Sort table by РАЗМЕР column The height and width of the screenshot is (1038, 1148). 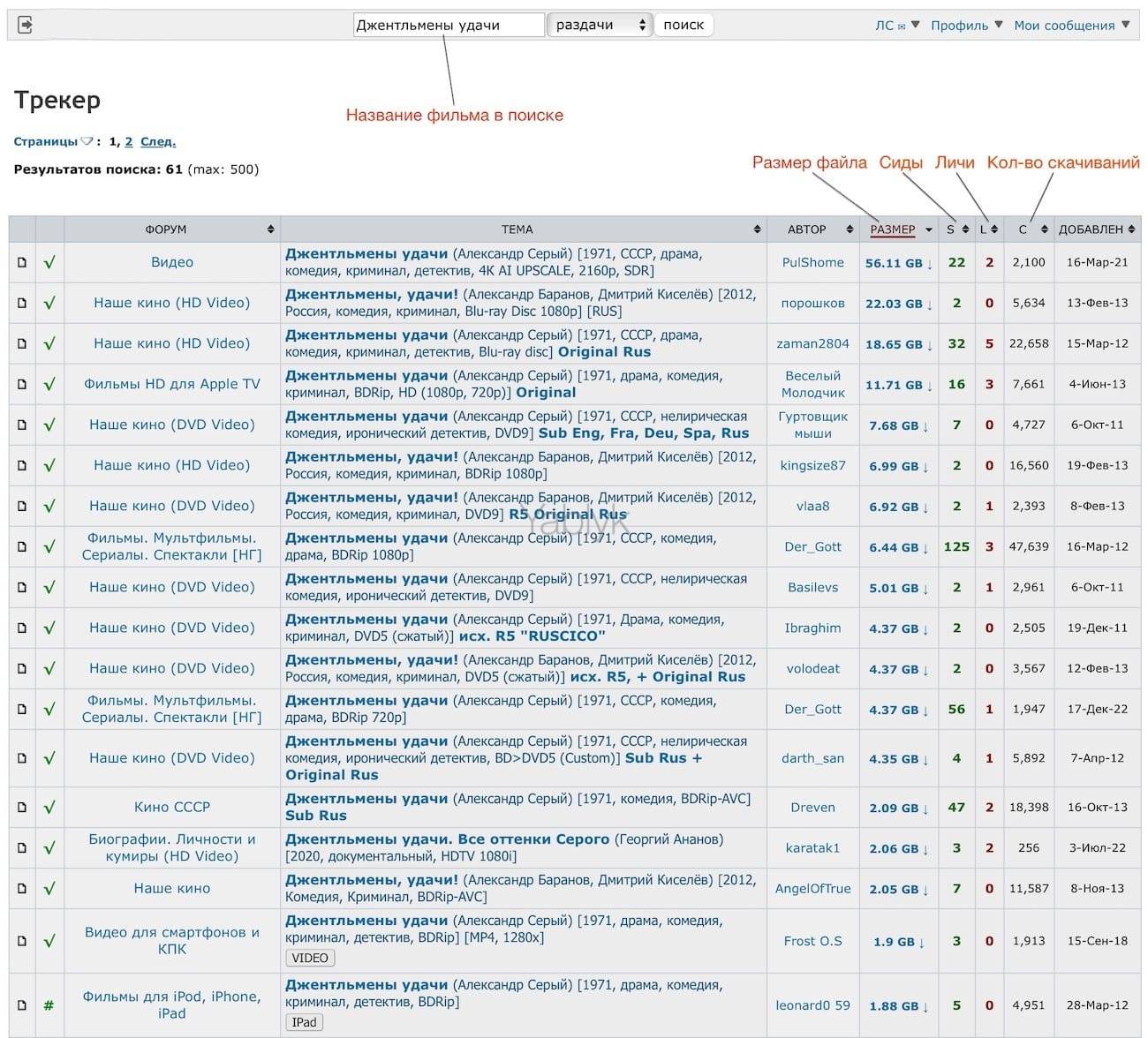pyautogui.click(x=893, y=229)
